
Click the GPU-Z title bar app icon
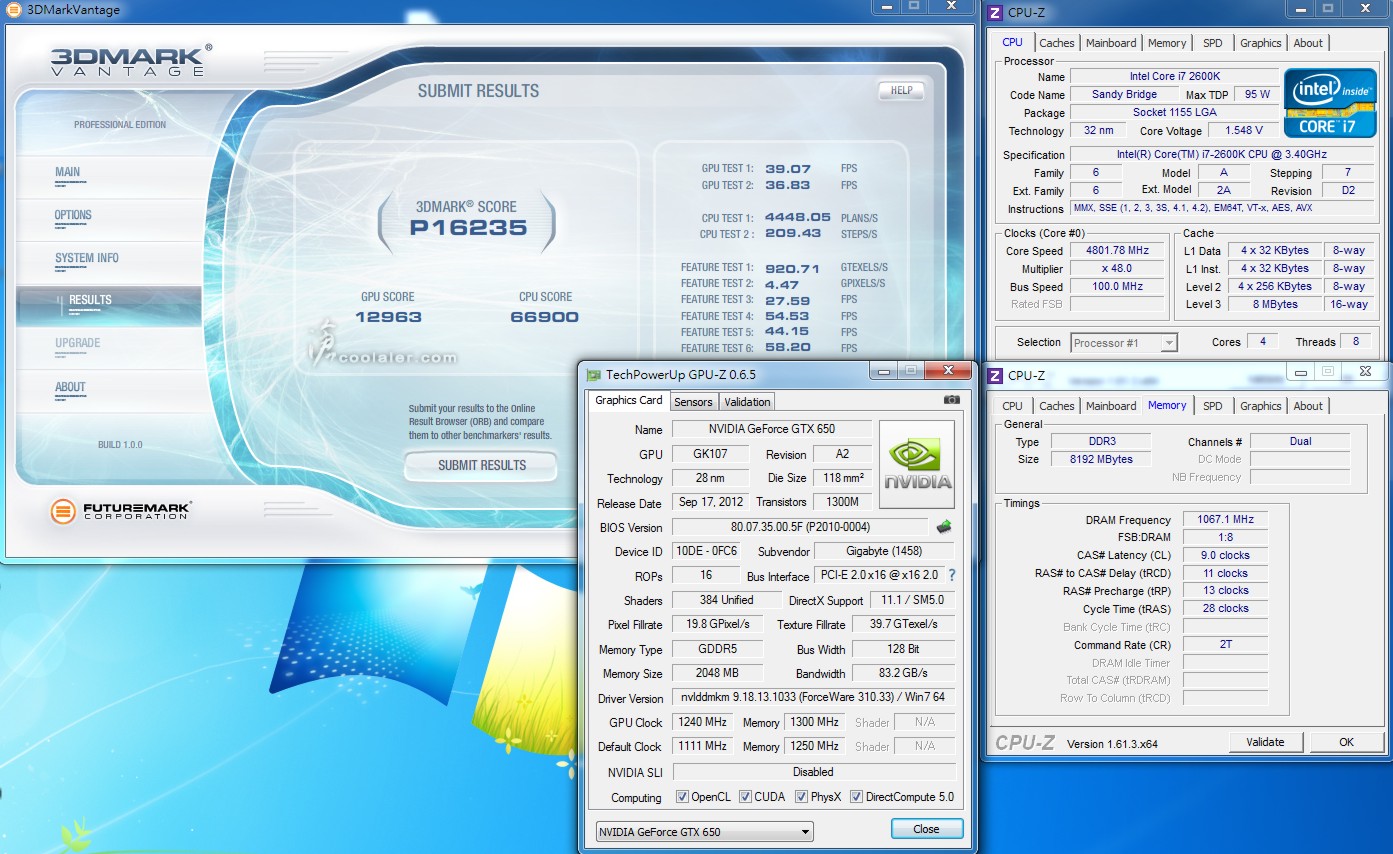tap(594, 375)
